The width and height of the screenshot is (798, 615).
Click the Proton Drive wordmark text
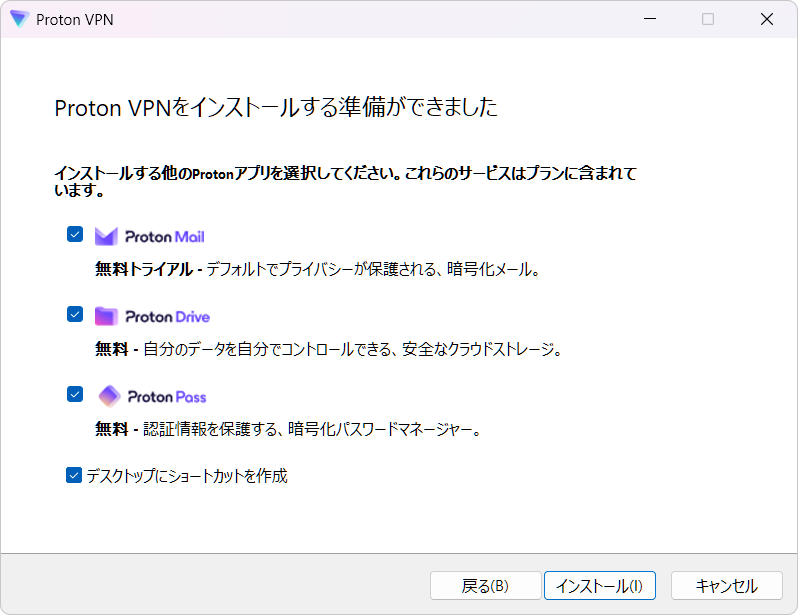pyautogui.click(x=167, y=317)
